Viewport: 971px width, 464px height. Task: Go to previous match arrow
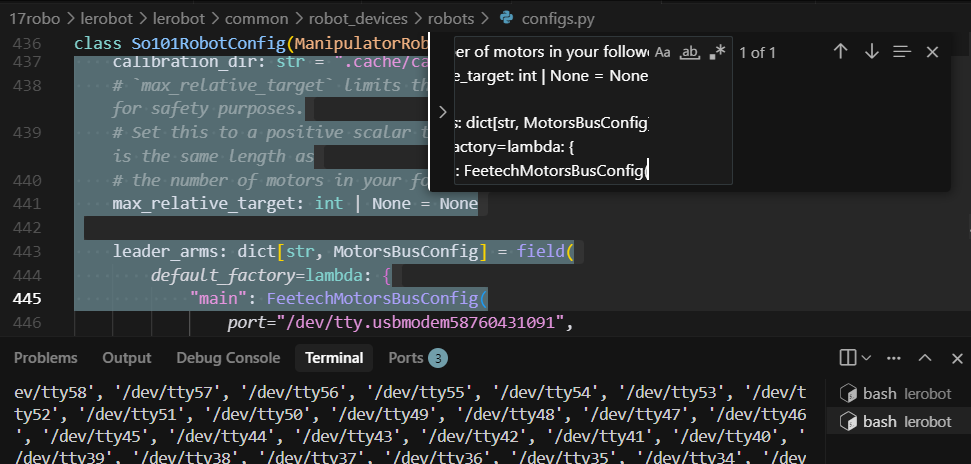[840, 51]
